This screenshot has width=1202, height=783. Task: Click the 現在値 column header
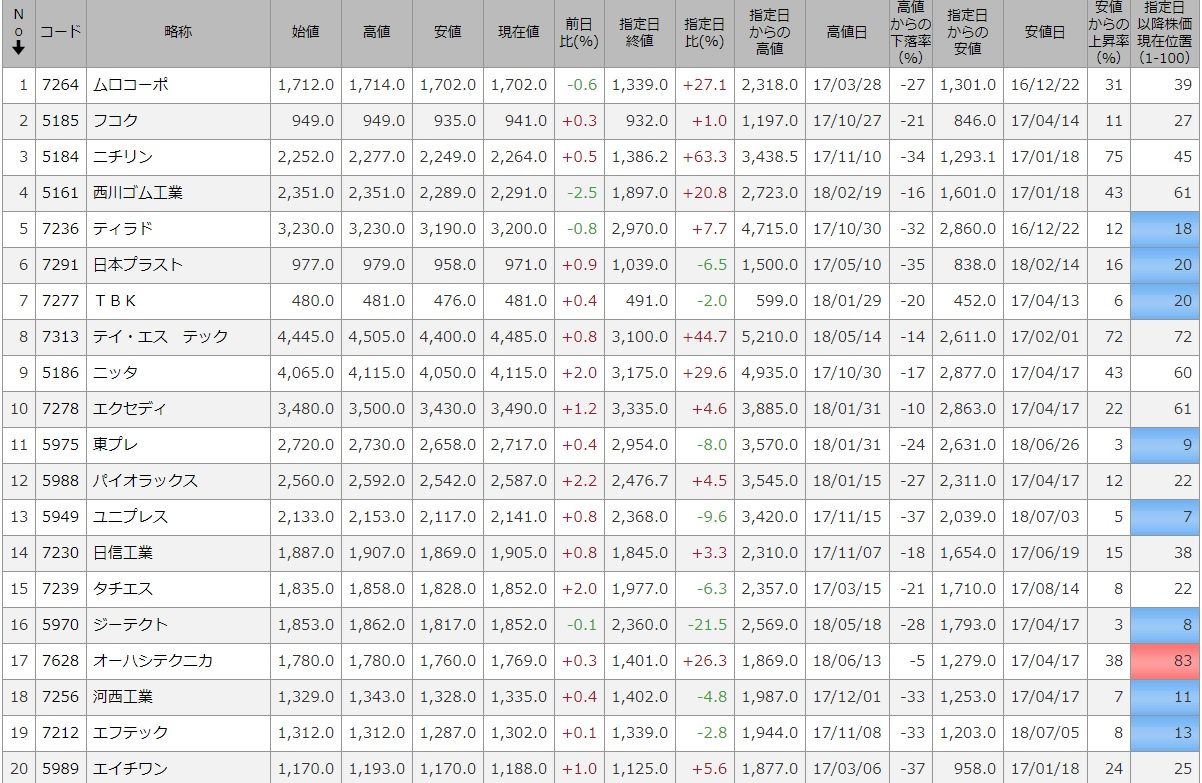[x=519, y=31]
